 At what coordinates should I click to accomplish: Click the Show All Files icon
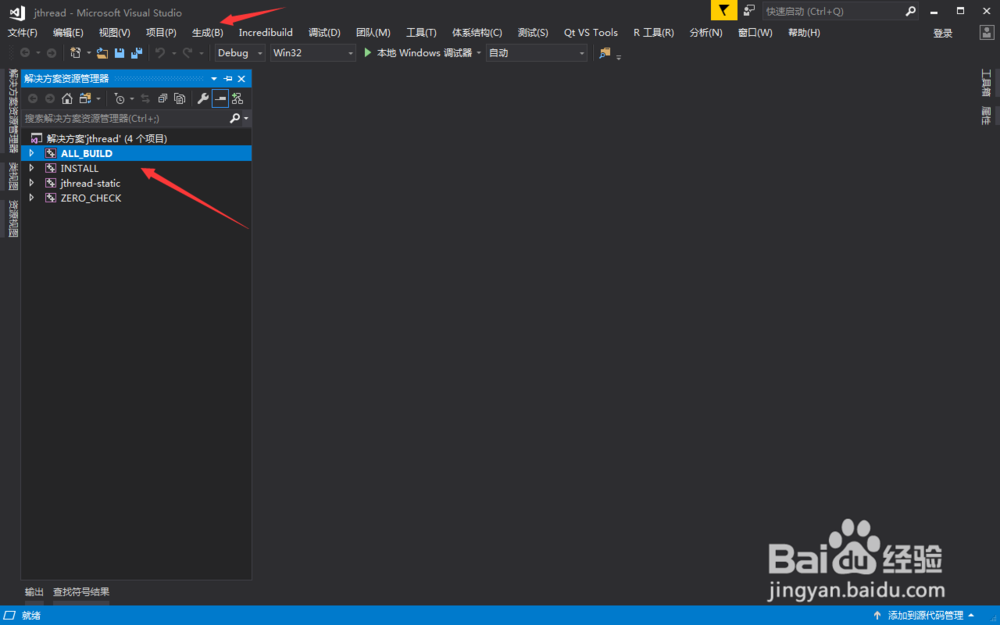[179, 98]
